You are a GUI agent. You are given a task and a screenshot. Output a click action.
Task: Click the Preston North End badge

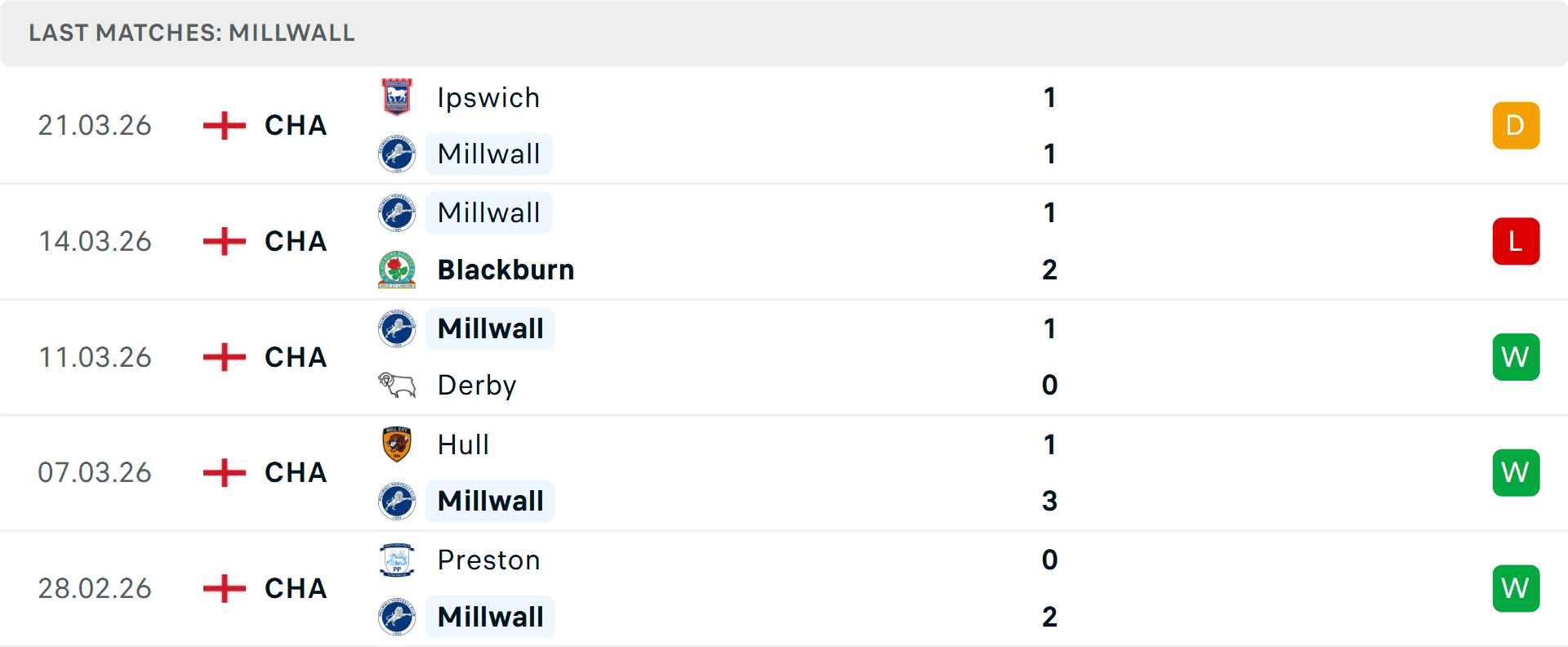point(396,560)
